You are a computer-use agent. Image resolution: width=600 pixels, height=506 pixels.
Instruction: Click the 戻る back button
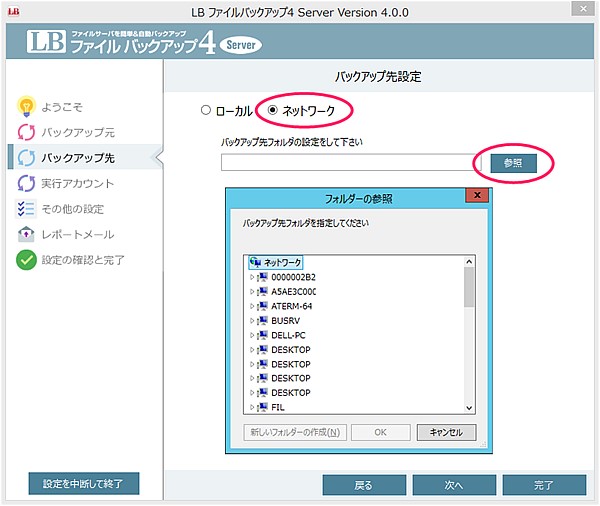point(364,485)
